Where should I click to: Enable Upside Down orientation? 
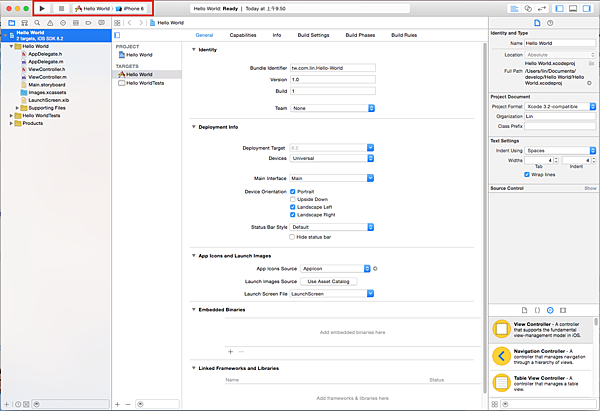(292, 199)
